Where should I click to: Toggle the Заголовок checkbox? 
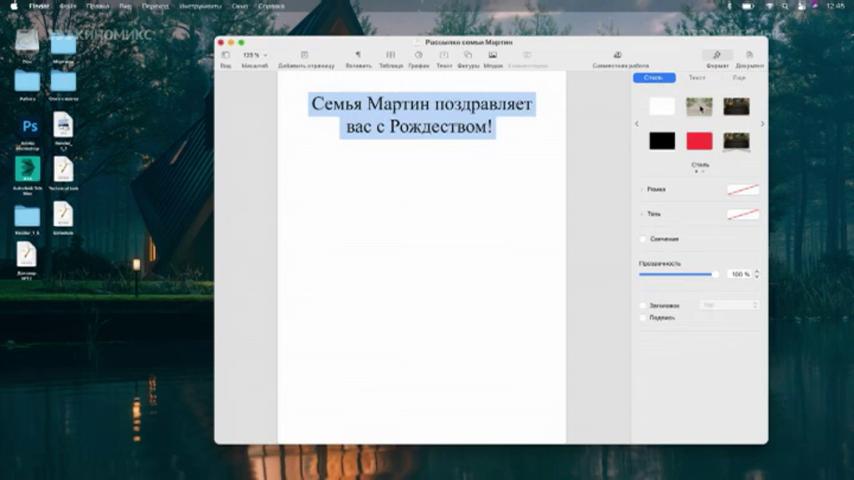643,306
